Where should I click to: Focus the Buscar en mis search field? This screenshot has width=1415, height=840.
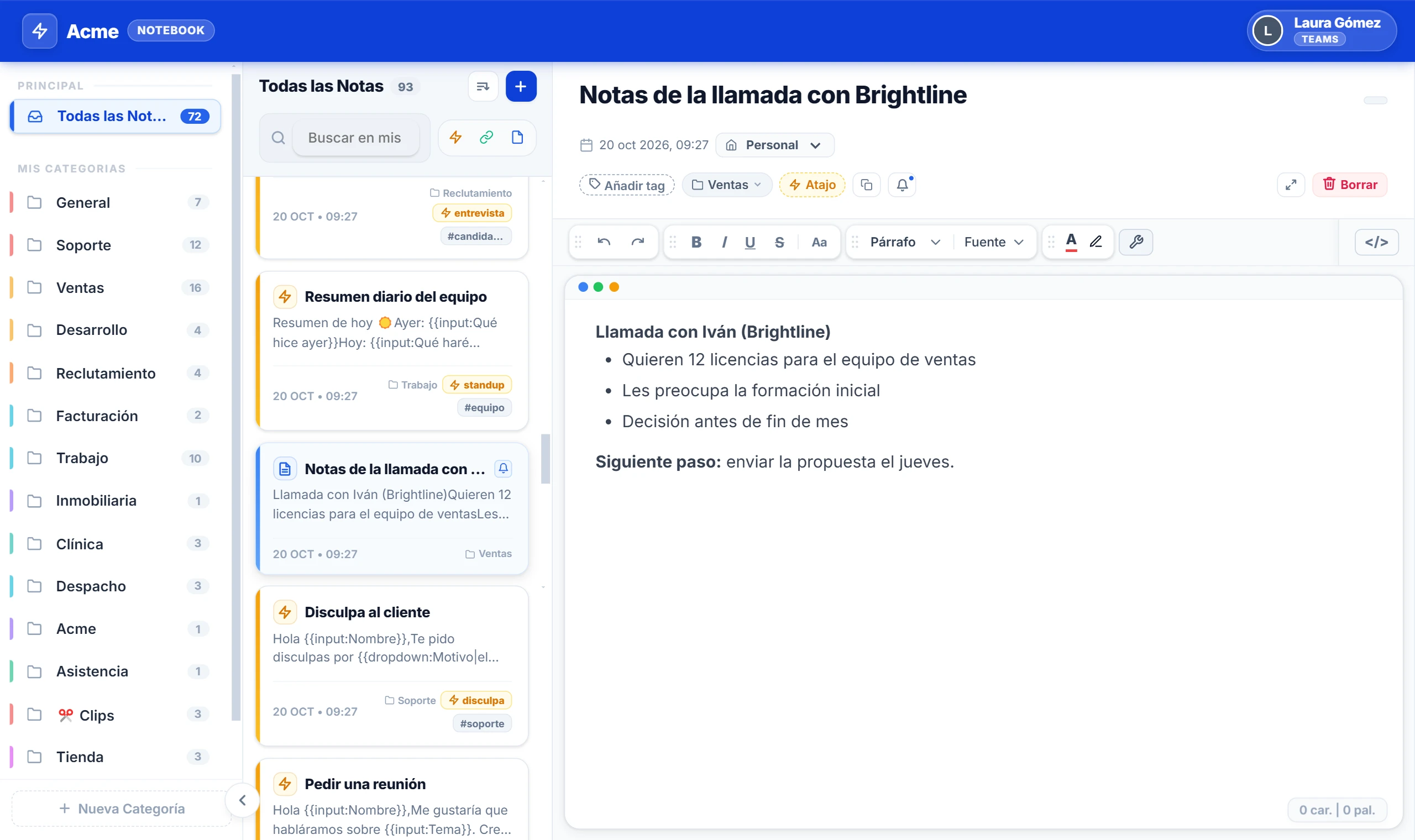coord(355,138)
